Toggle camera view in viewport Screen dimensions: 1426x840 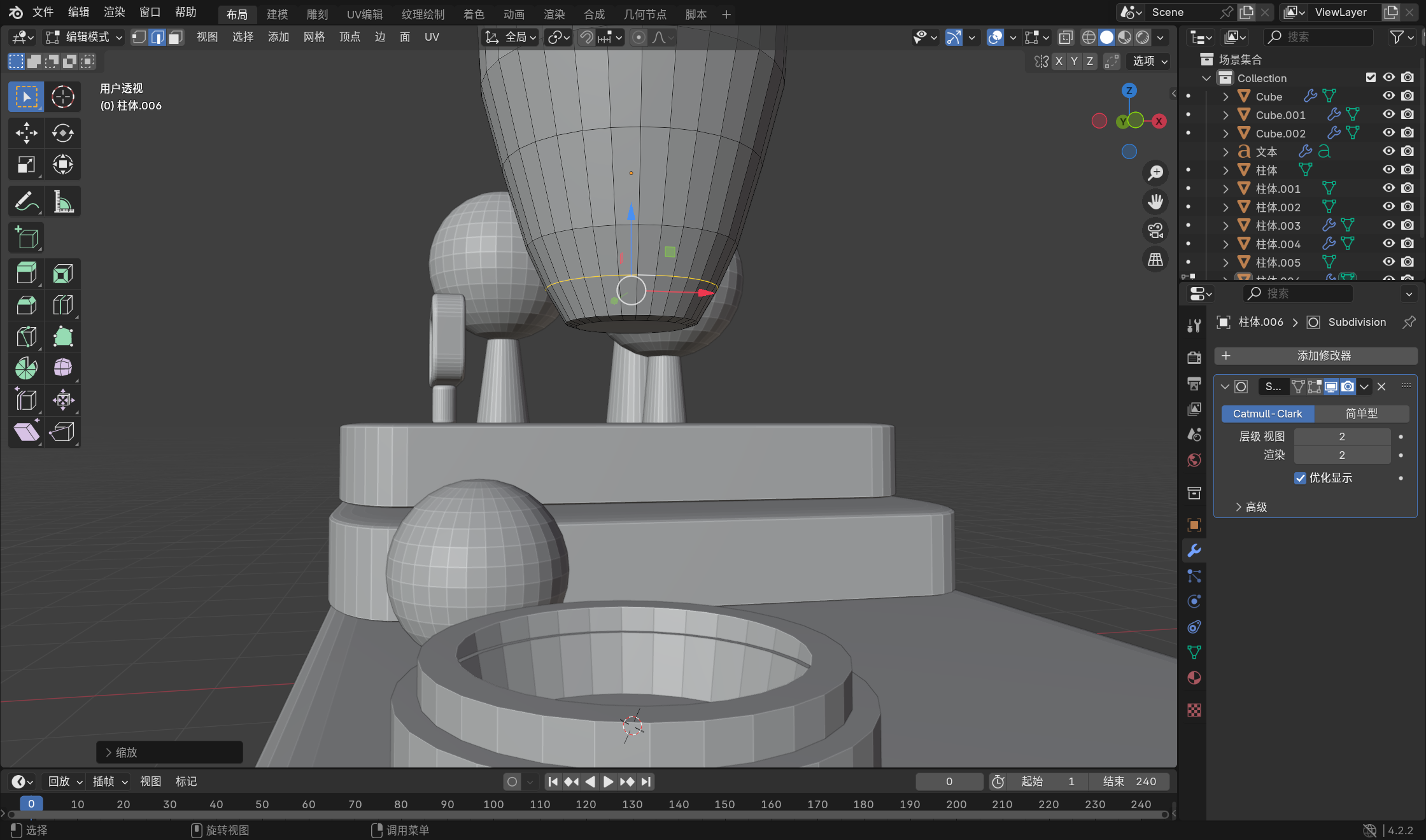[1155, 230]
